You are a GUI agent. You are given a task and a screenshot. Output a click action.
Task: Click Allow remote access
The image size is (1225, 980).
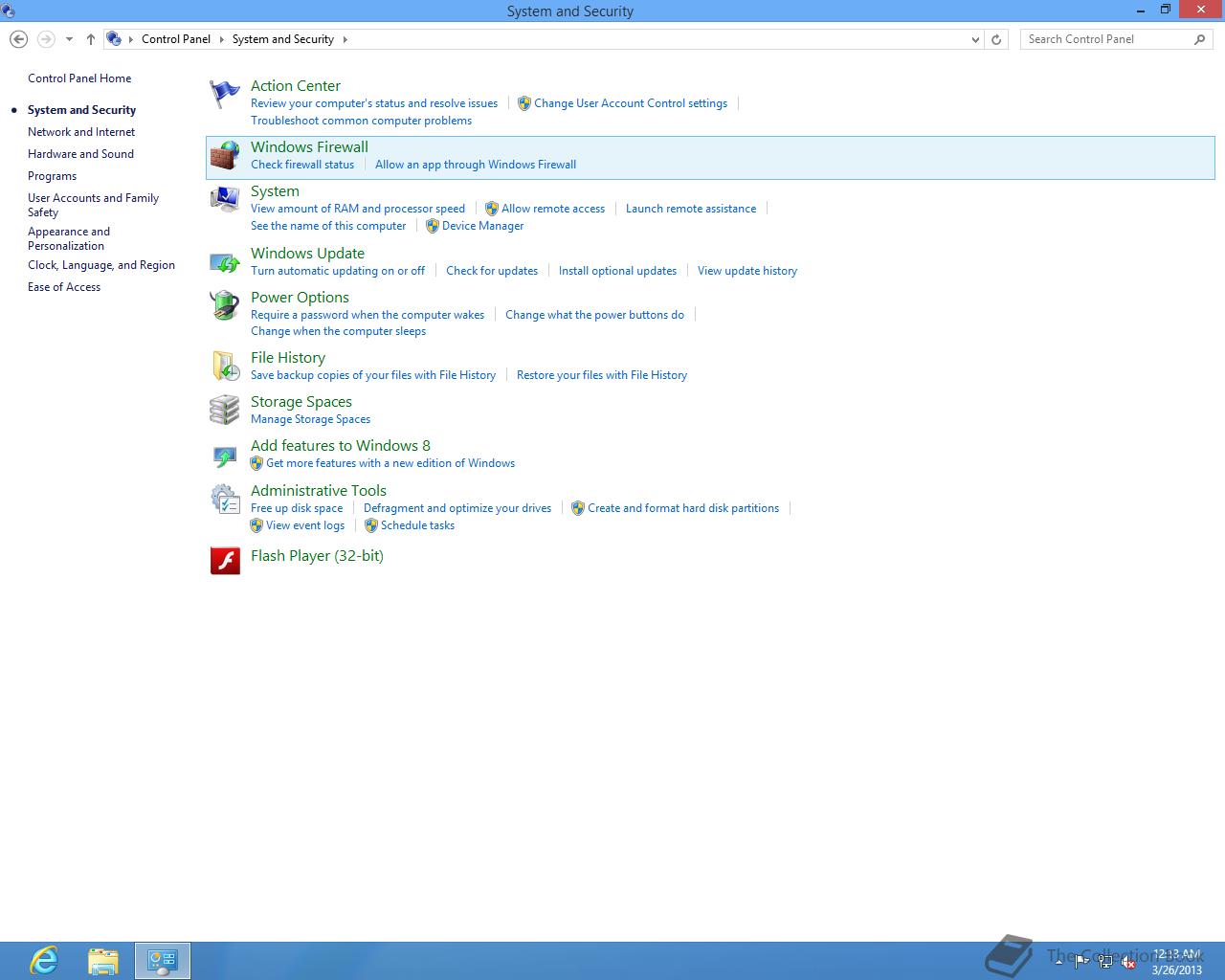click(553, 209)
